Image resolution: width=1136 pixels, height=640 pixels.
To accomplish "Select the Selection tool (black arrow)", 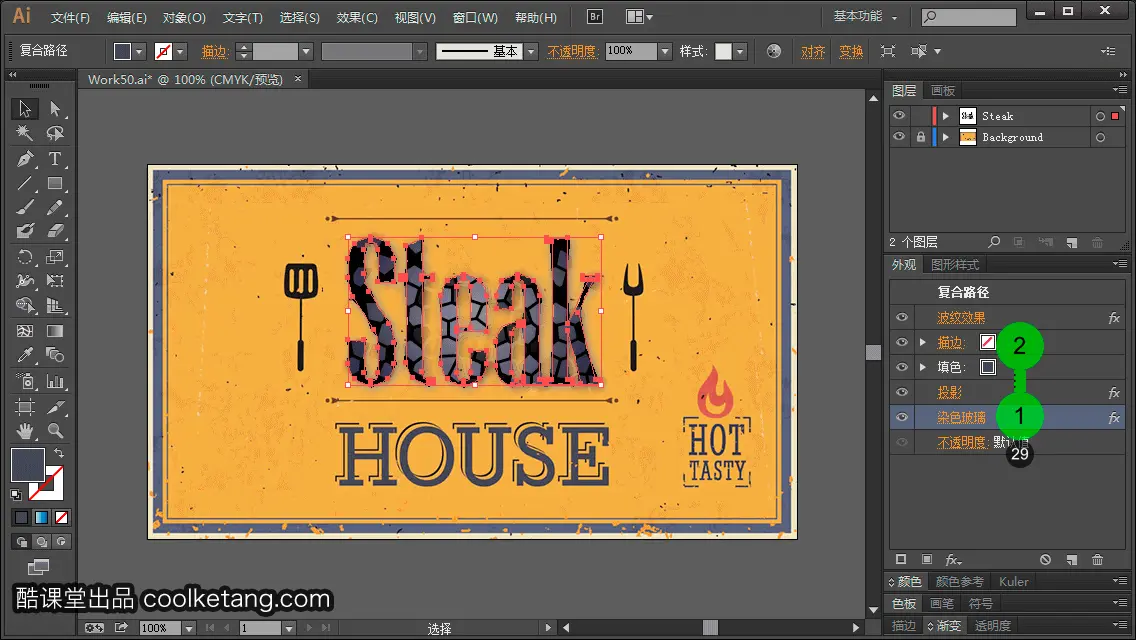I will [x=25, y=109].
